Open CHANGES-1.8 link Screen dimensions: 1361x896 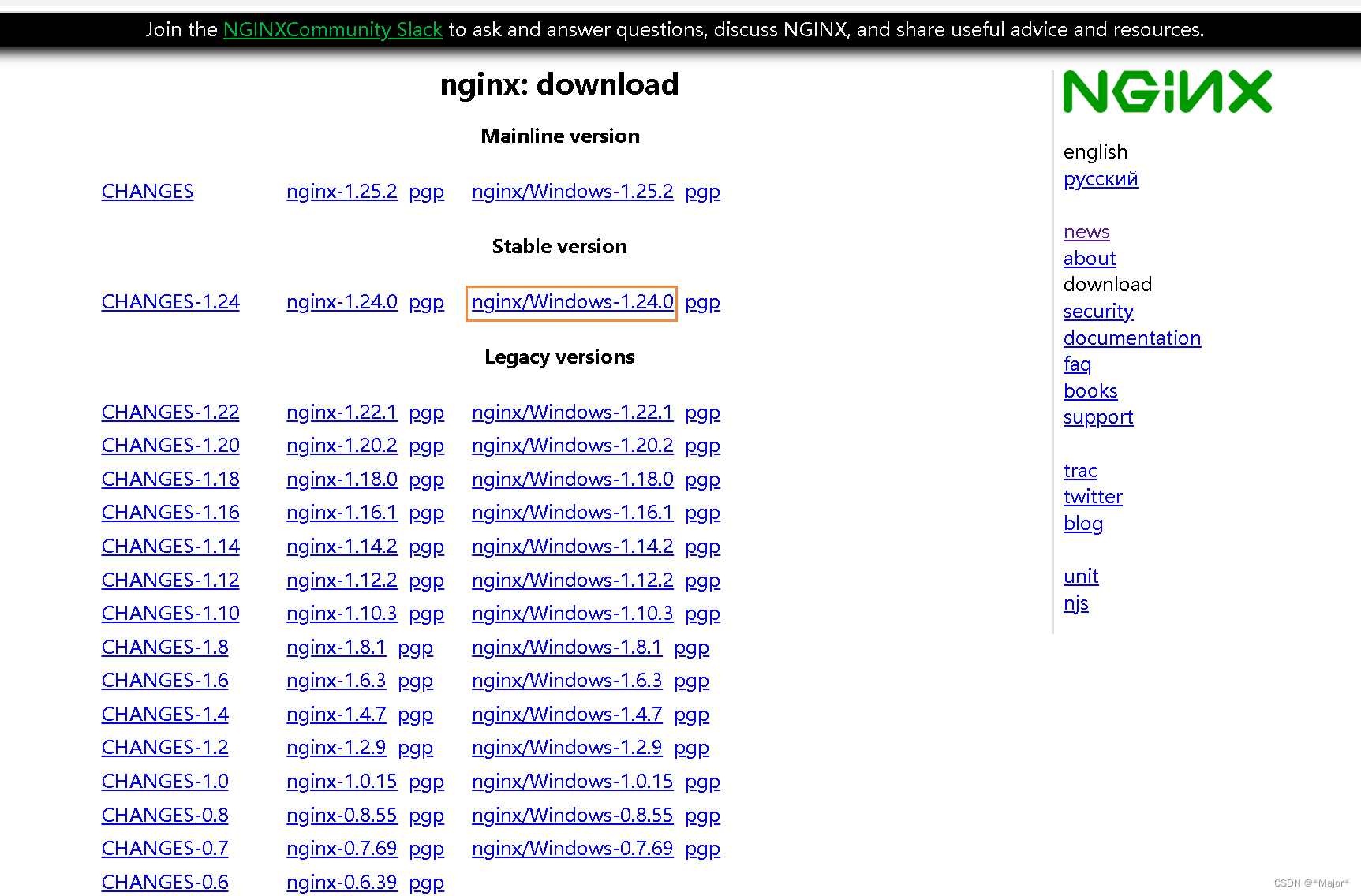pos(165,648)
